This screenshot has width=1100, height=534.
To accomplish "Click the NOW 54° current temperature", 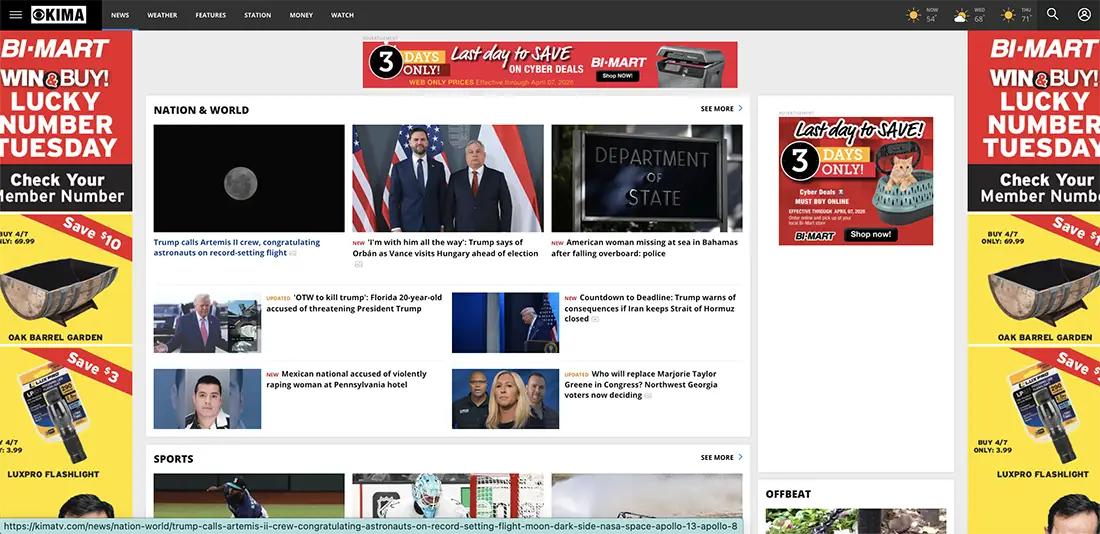I will tap(932, 19).
